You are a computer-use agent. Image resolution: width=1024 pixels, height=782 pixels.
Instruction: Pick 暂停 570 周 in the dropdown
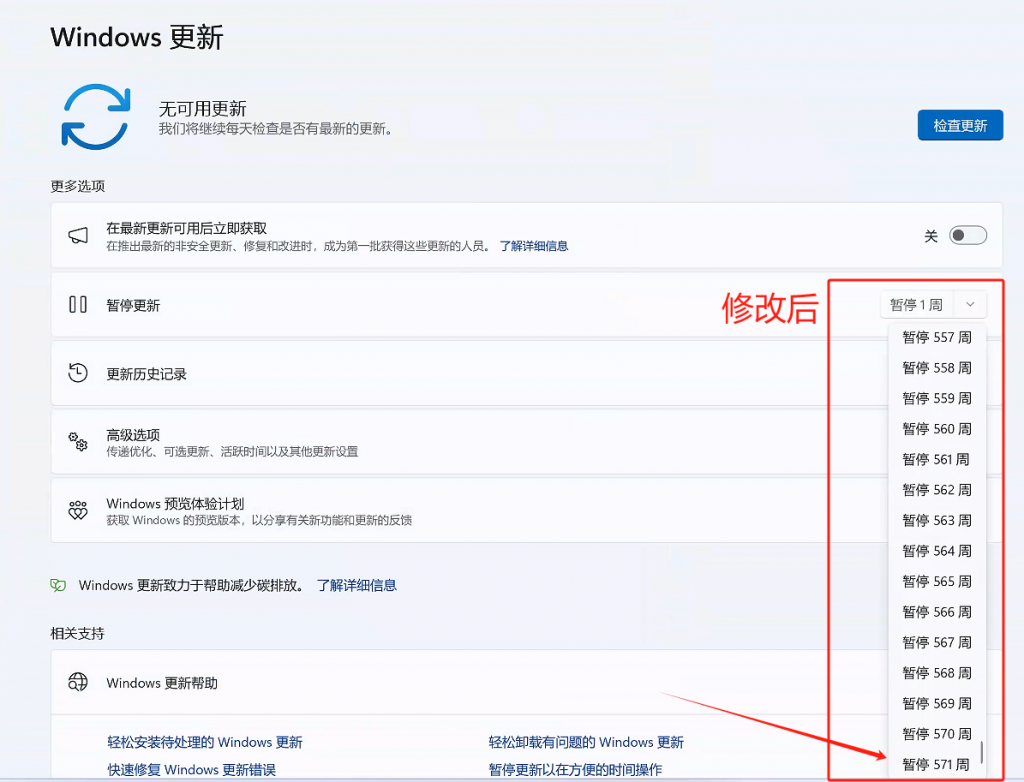click(x=937, y=734)
